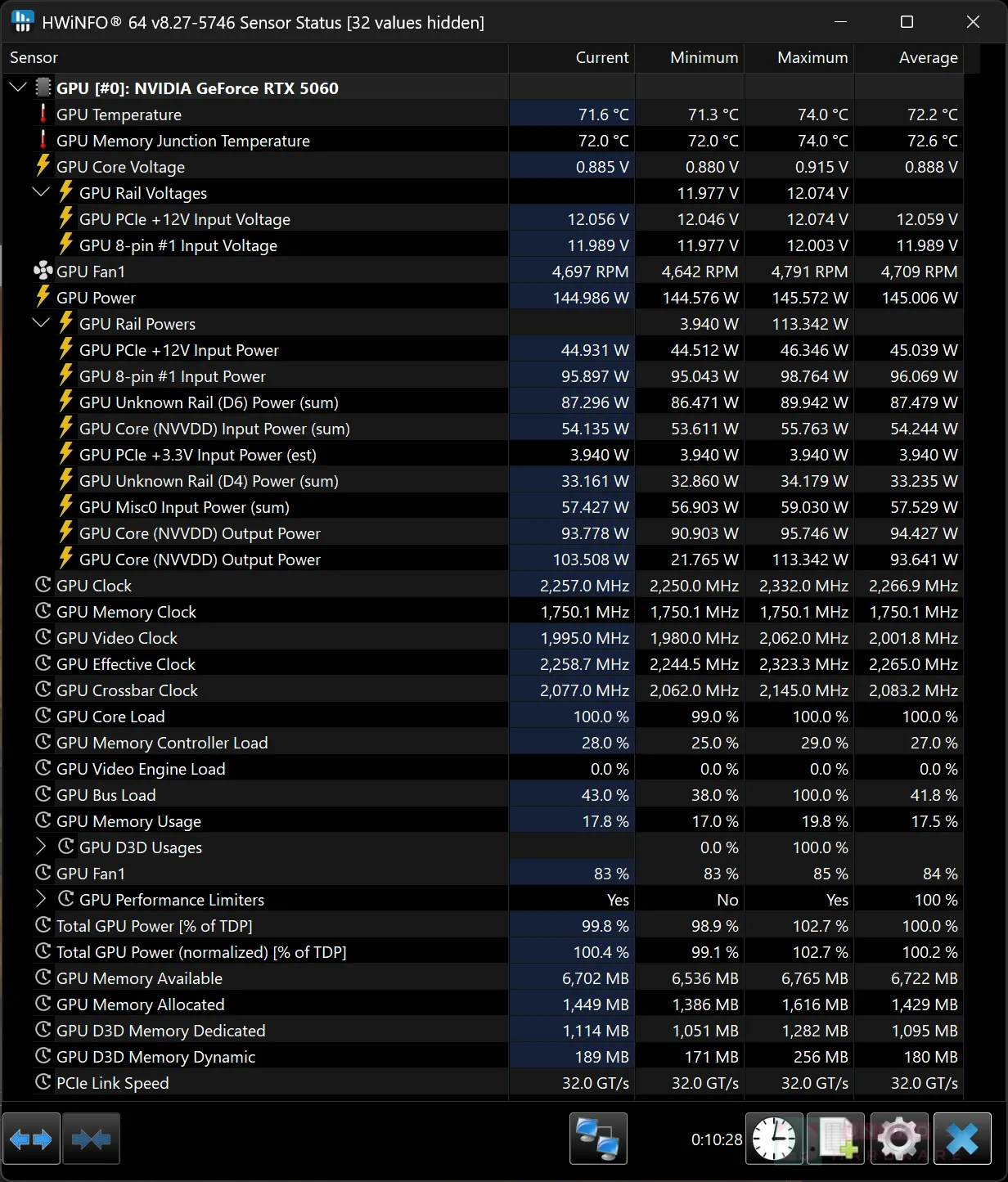Click the Current column header
This screenshot has width=1008, height=1182.
pyautogui.click(x=572, y=57)
